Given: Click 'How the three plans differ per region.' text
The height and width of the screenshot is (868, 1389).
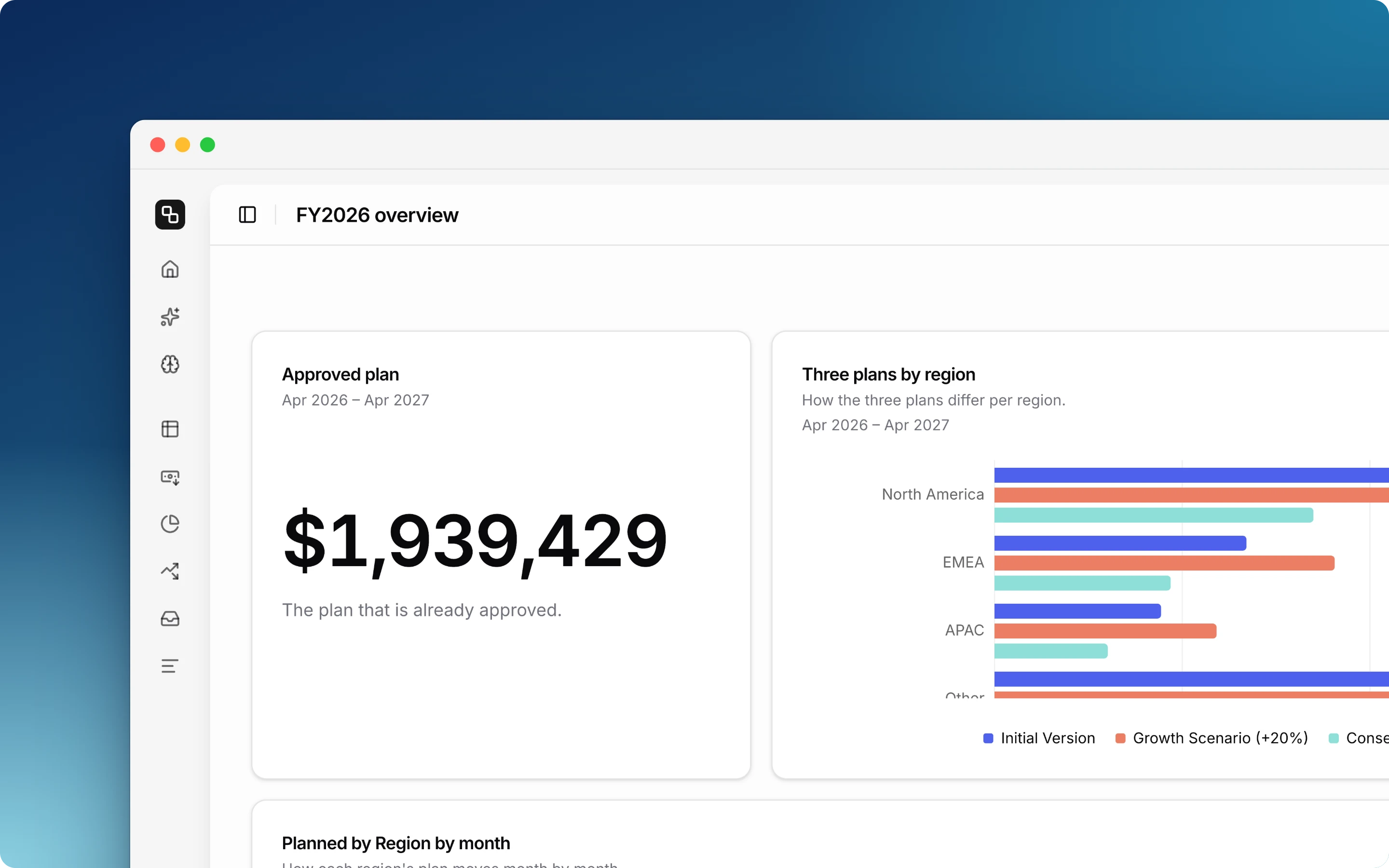Looking at the screenshot, I should (933, 400).
